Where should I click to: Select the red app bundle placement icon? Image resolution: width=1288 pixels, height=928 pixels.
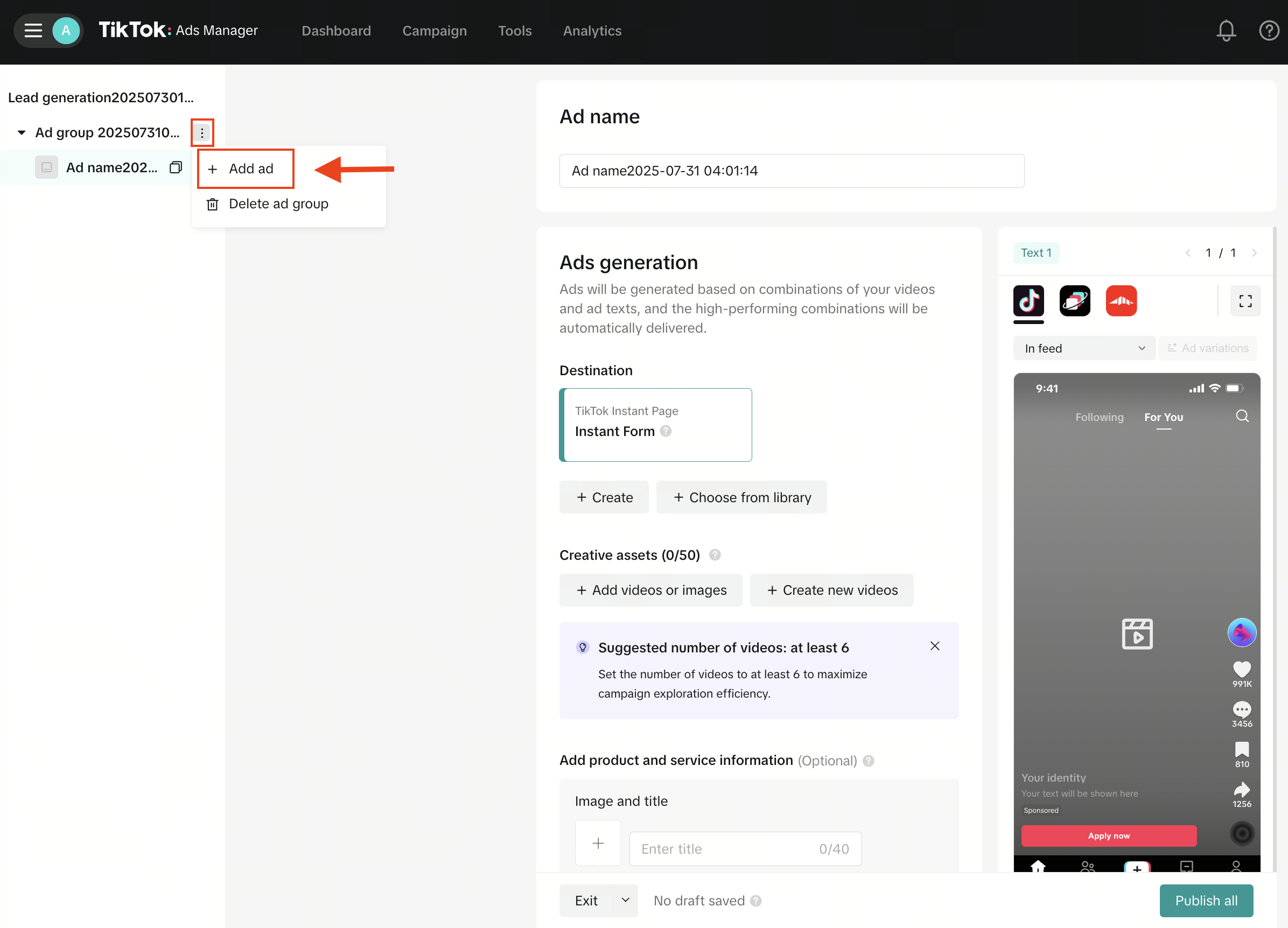coord(1121,301)
